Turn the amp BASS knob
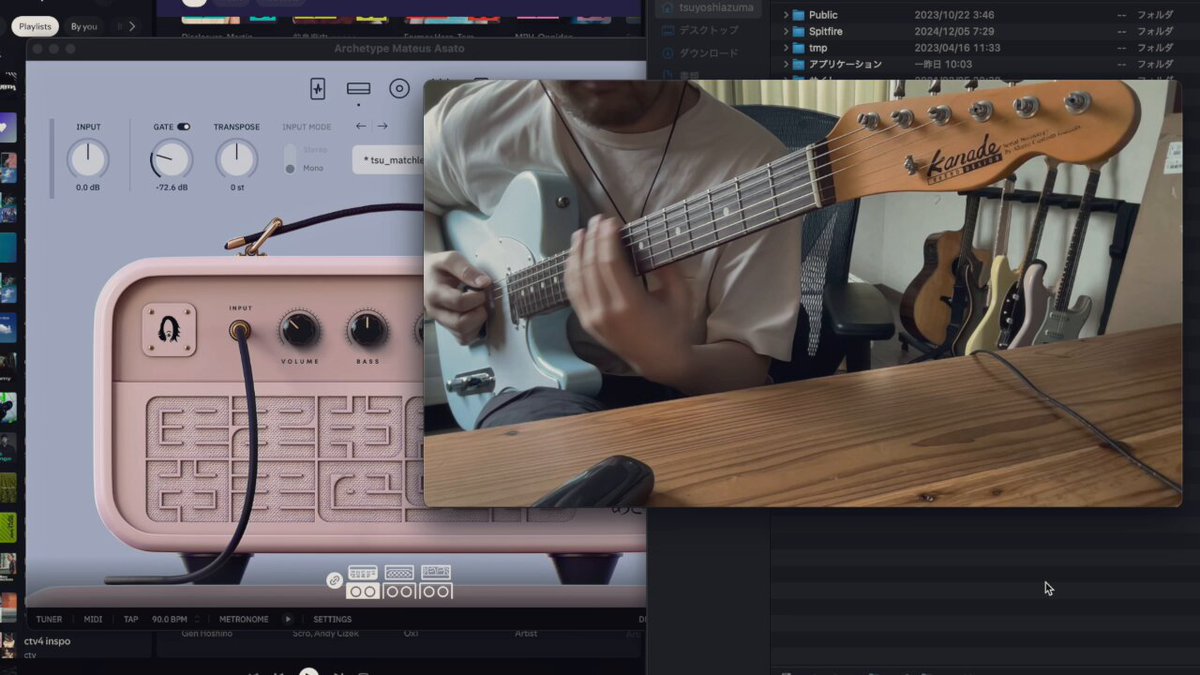1200x675 pixels. coord(367,329)
